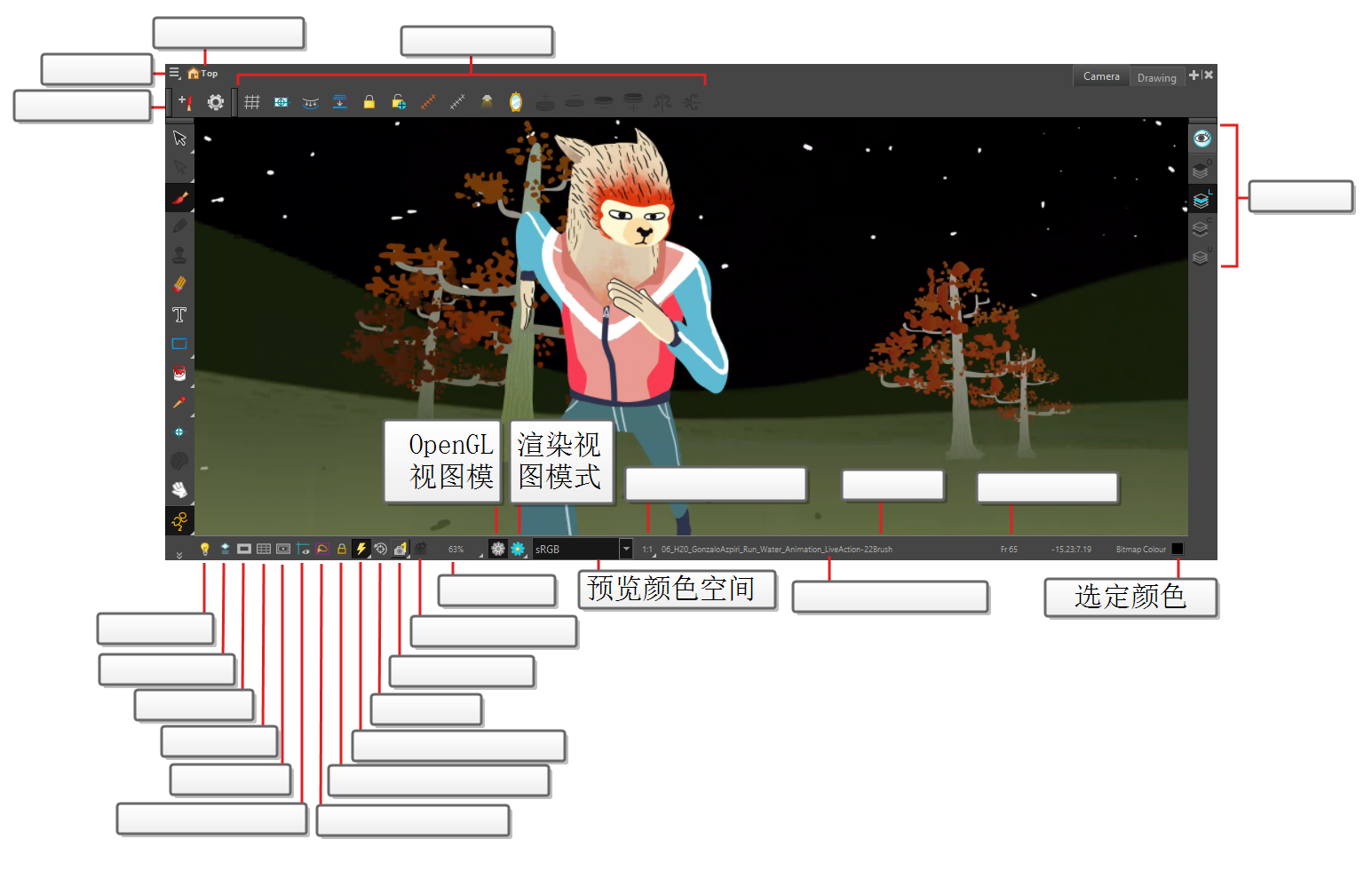Image resolution: width=1372 pixels, height=871 pixels.
Task: Open the view hamburger menu beside Top
Action: click(x=175, y=74)
